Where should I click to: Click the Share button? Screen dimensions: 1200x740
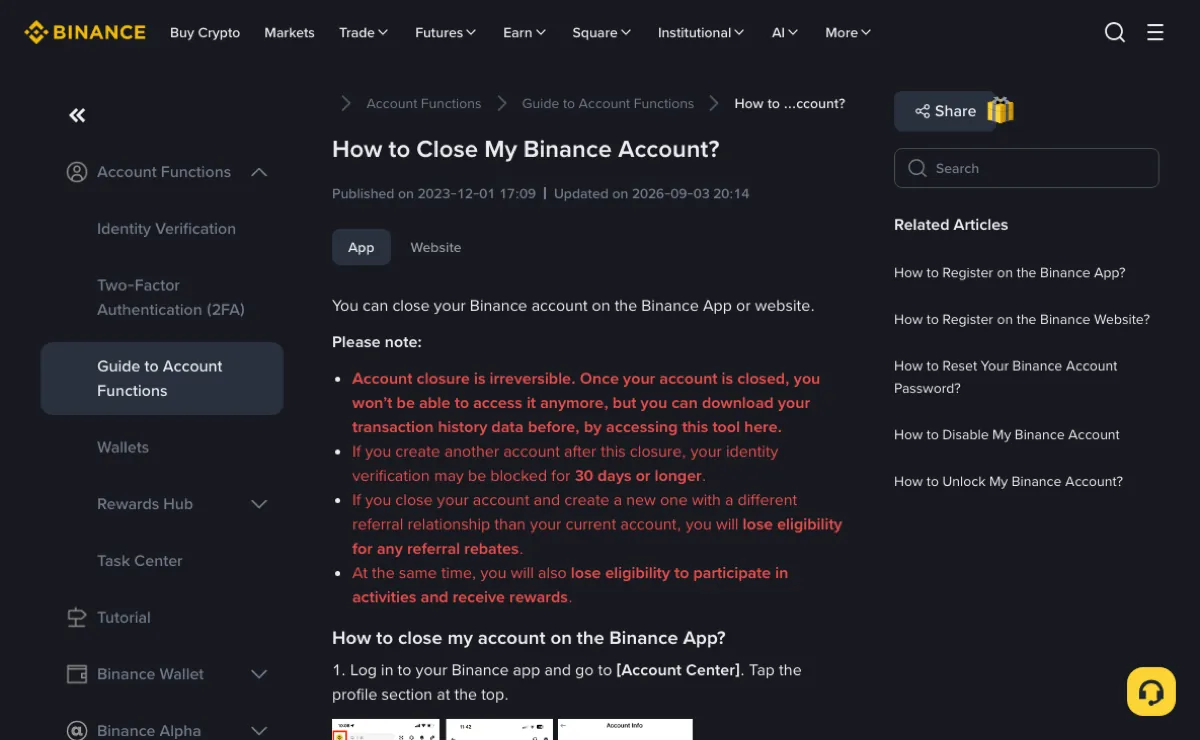pos(945,111)
